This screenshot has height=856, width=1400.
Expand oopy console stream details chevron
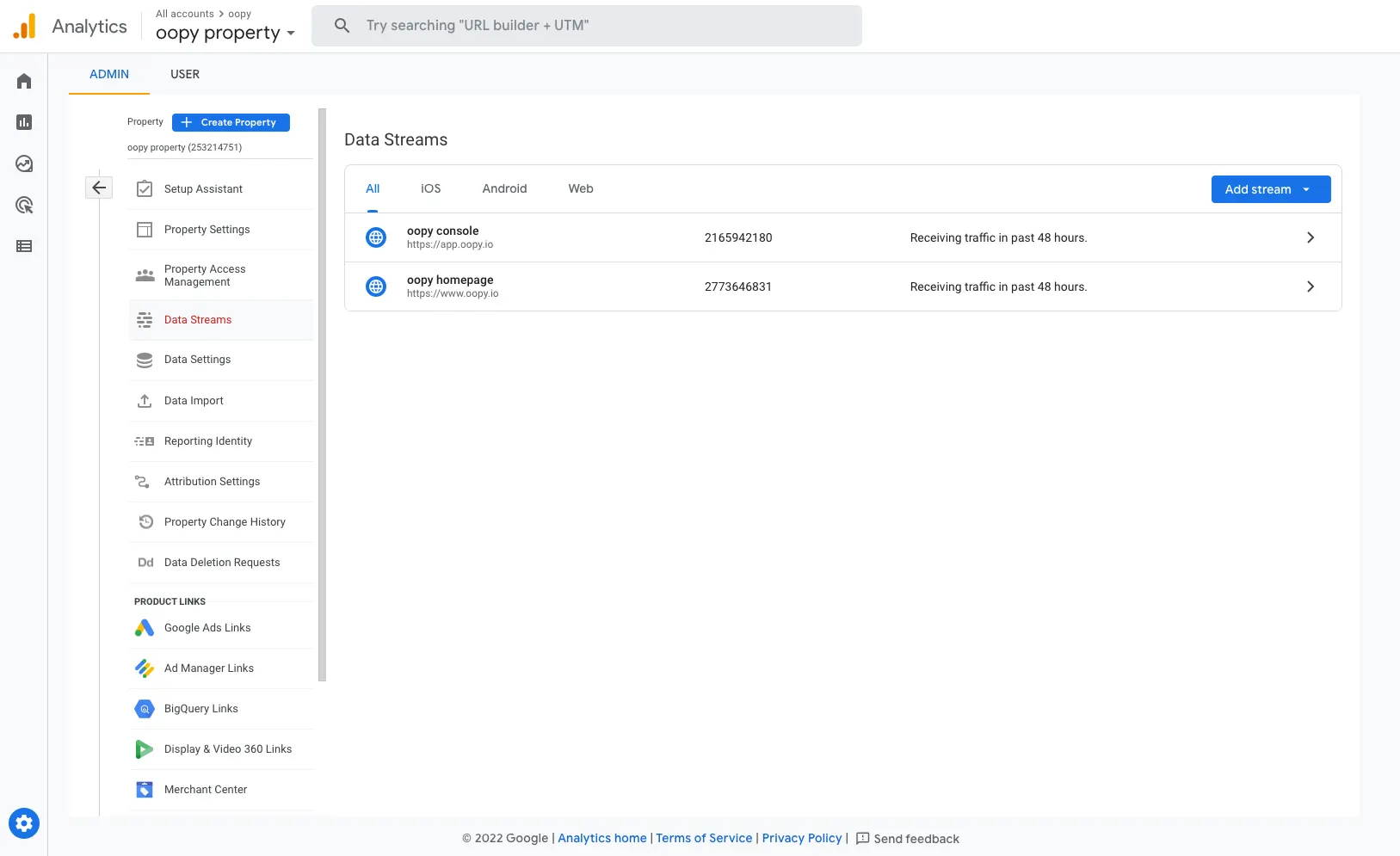1310,237
